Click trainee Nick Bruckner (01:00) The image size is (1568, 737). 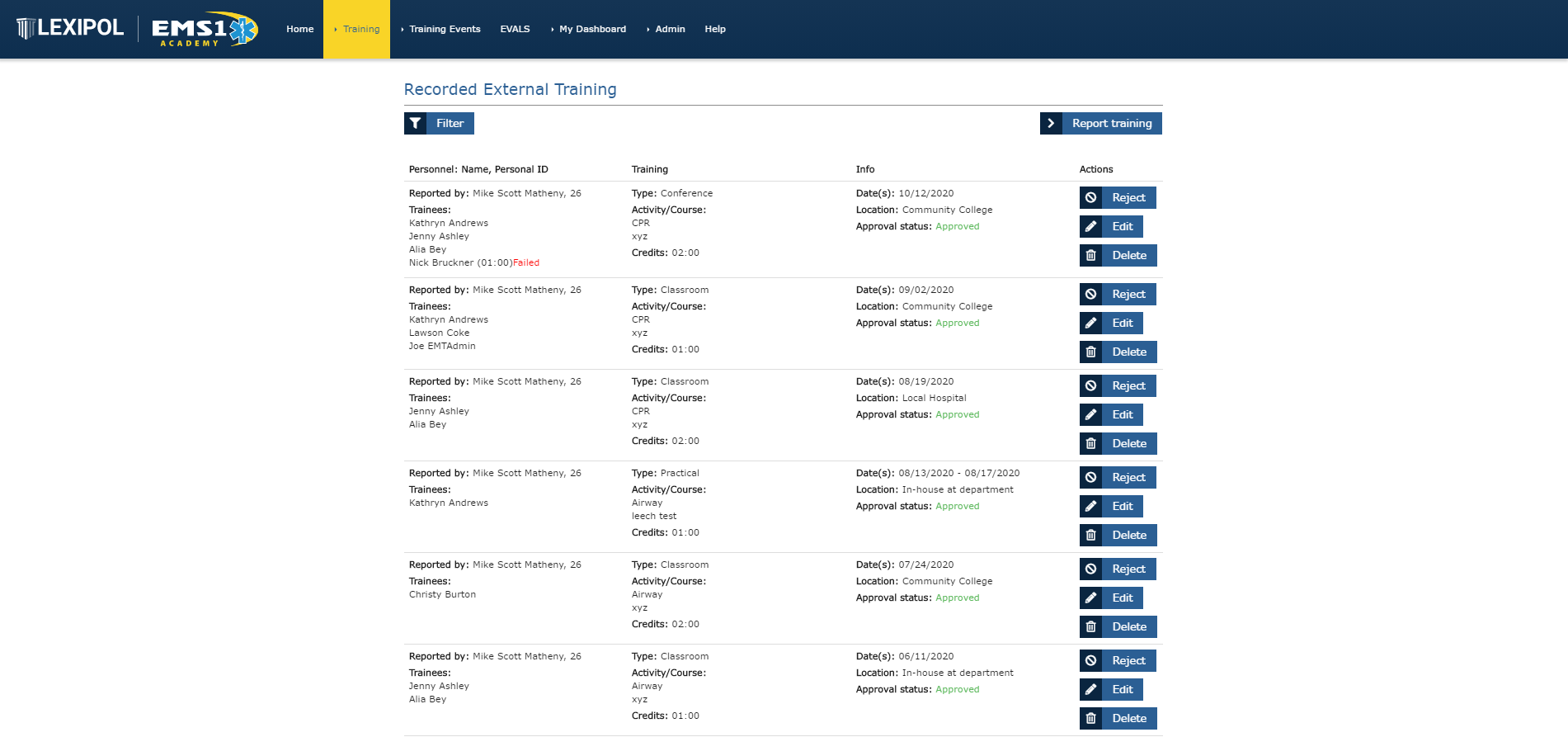click(460, 262)
